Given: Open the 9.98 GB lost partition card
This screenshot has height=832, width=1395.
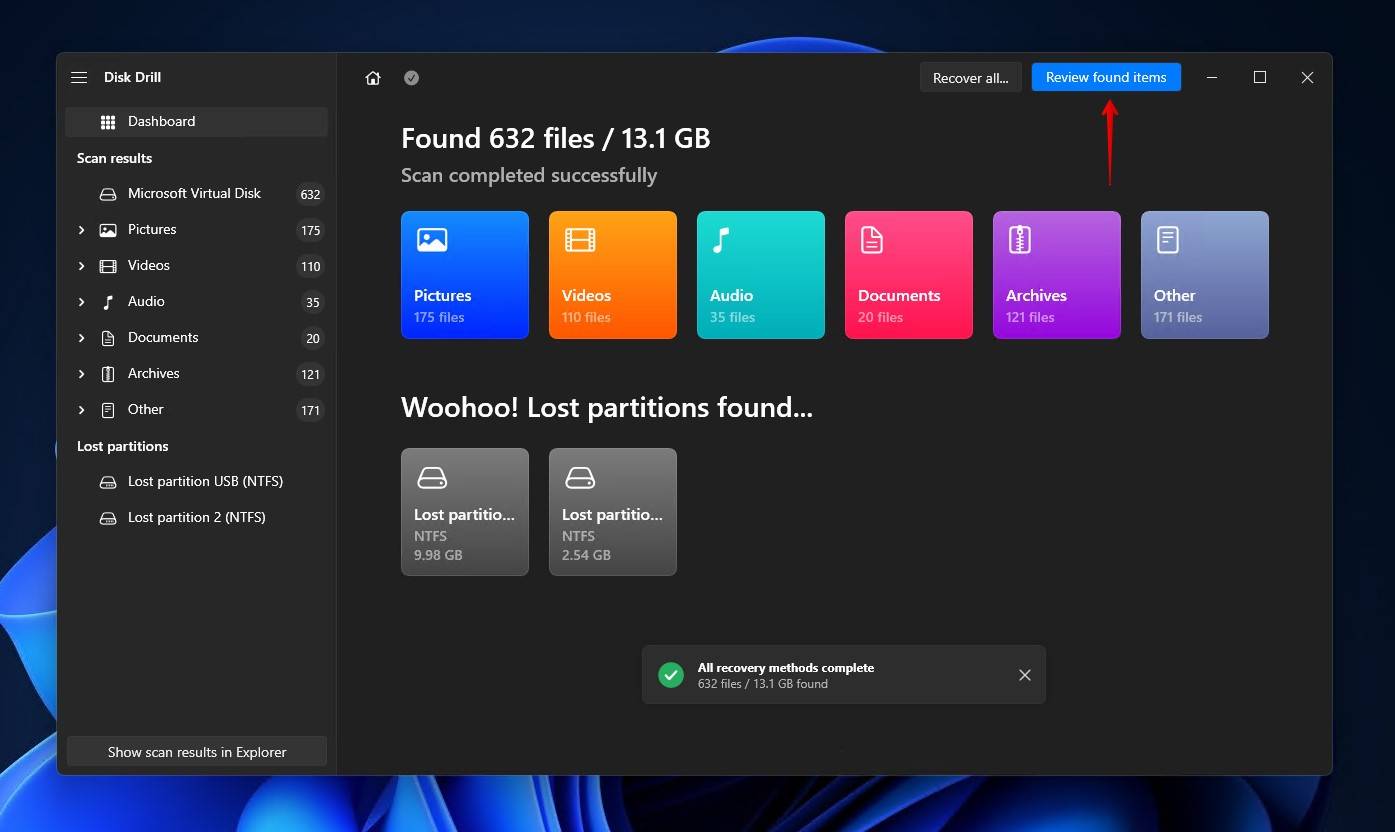Looking at the screenshot, I should pyautogui.click(x=465, y=512).
